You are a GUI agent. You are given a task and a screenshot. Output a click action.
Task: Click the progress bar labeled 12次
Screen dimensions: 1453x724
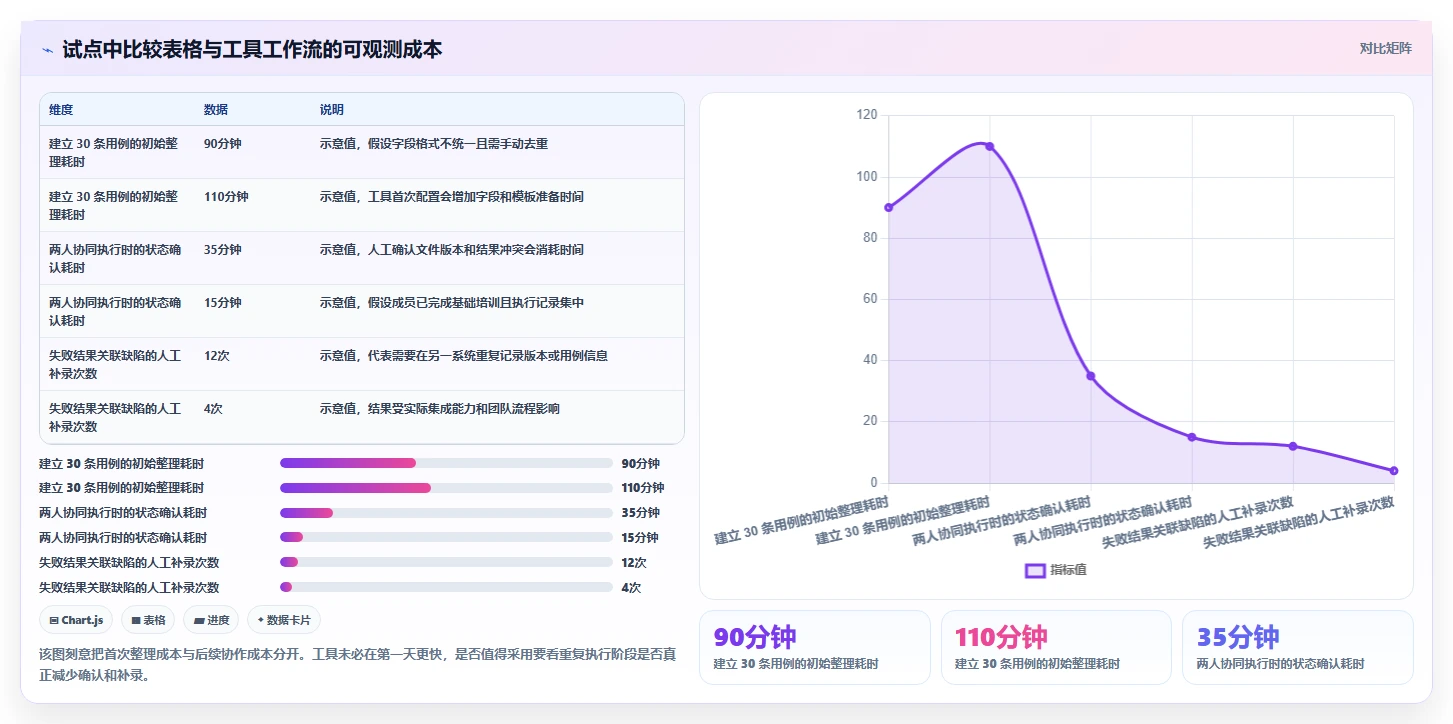pos(446,562)
